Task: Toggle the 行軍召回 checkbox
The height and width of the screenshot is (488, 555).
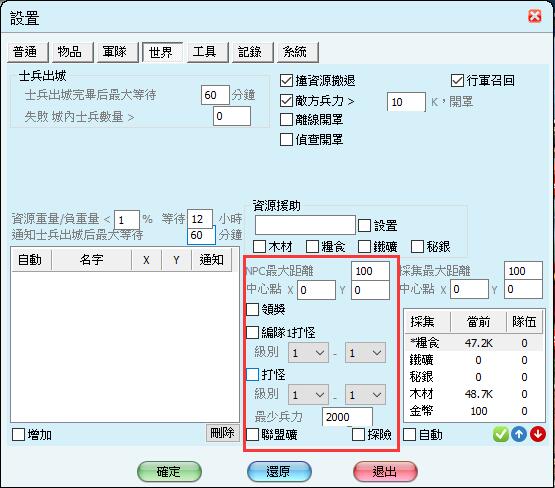Action: point(457,80)
